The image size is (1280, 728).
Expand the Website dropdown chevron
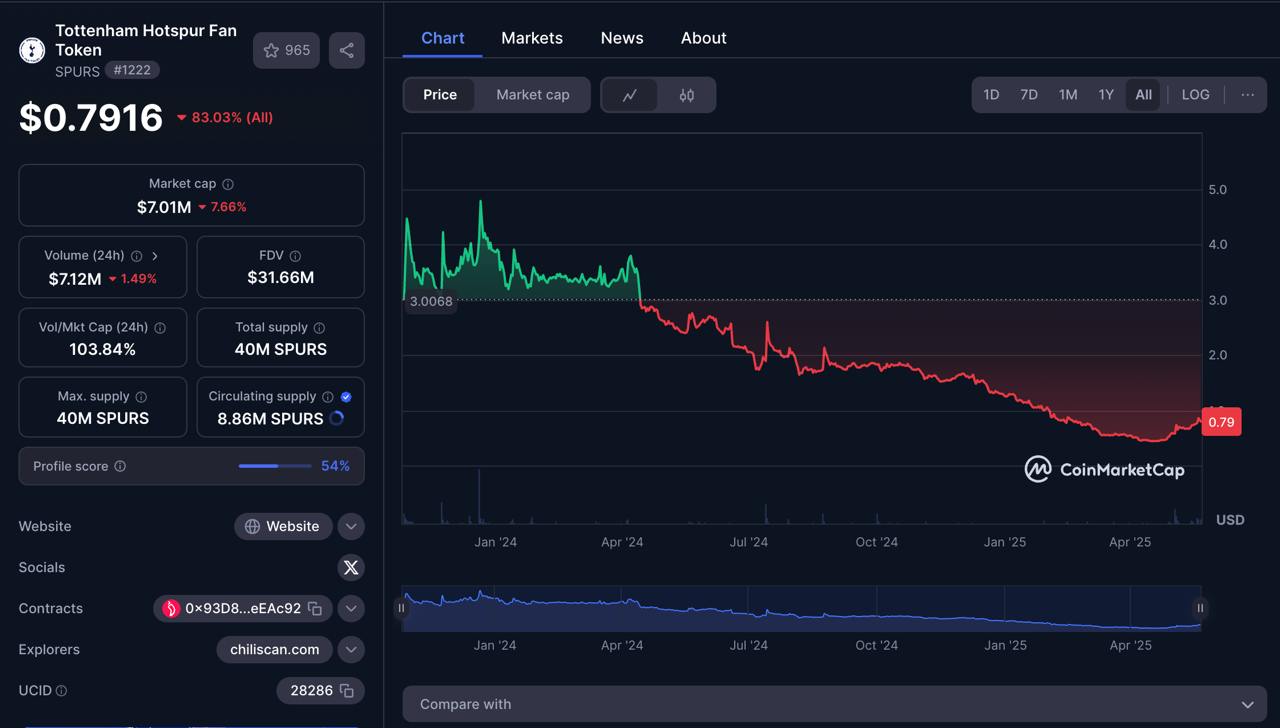pyautogui.click(x=351, y=526)
